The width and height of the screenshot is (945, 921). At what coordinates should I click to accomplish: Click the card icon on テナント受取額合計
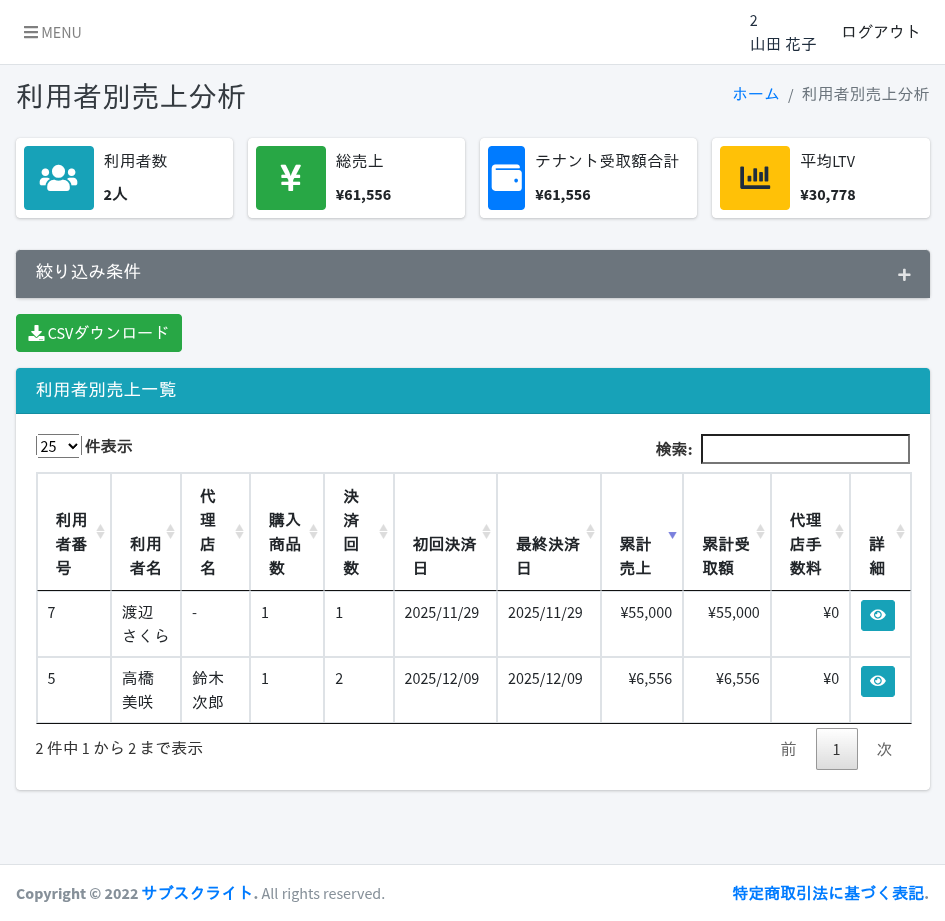[x=506, y=178]
